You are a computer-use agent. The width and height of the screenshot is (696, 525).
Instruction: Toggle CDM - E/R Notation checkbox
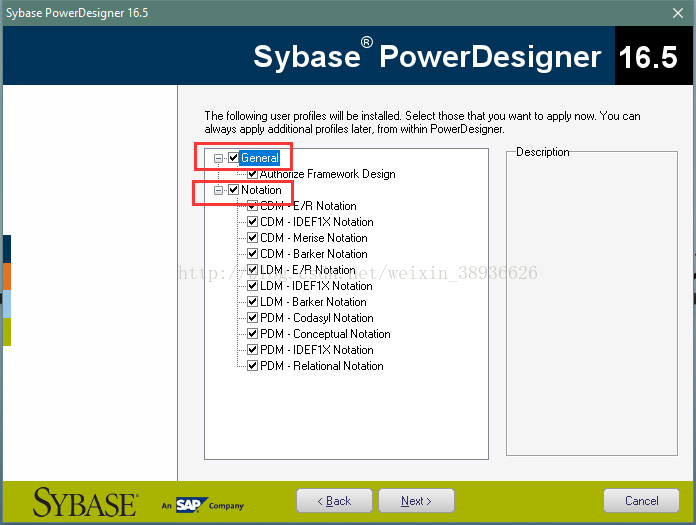(x=253, y=205)
